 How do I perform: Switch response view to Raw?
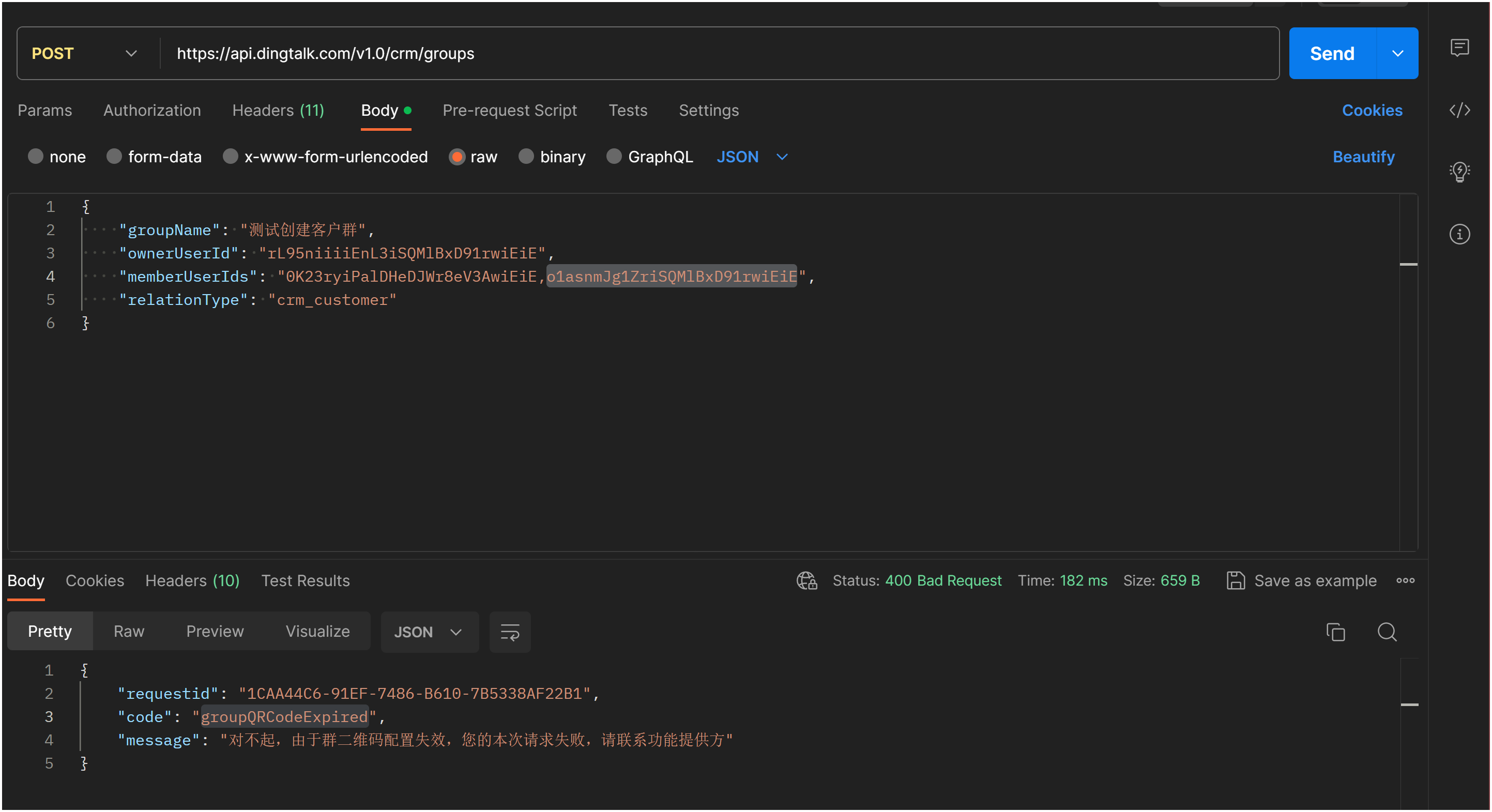point(129,631)
